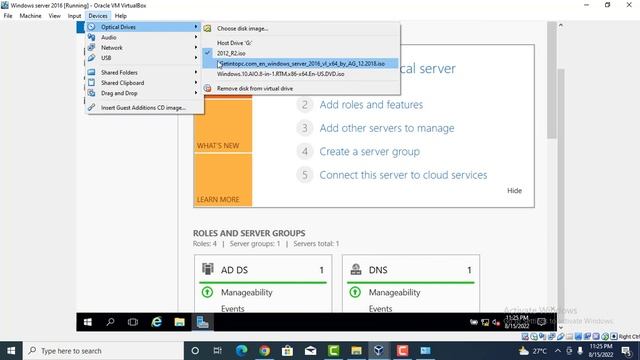The height and width of the screenshot is (360, 640).
Task: Open Internet Explorer in guest taskbar
Action: point(156,322)
